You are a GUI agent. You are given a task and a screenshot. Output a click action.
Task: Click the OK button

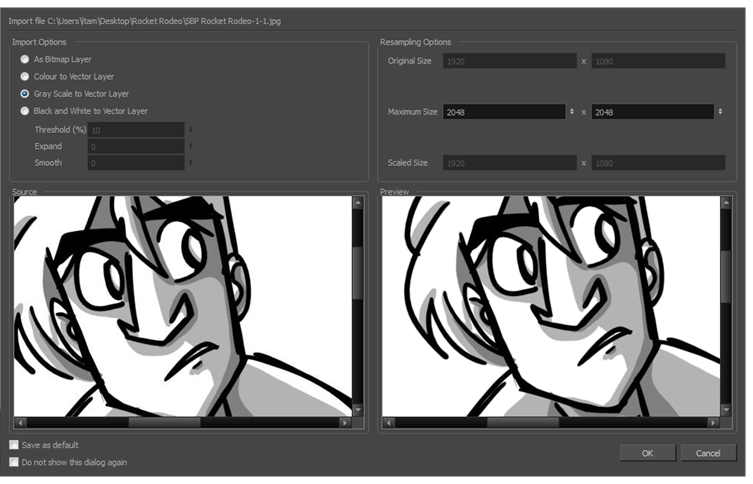(x=647, y=453)
